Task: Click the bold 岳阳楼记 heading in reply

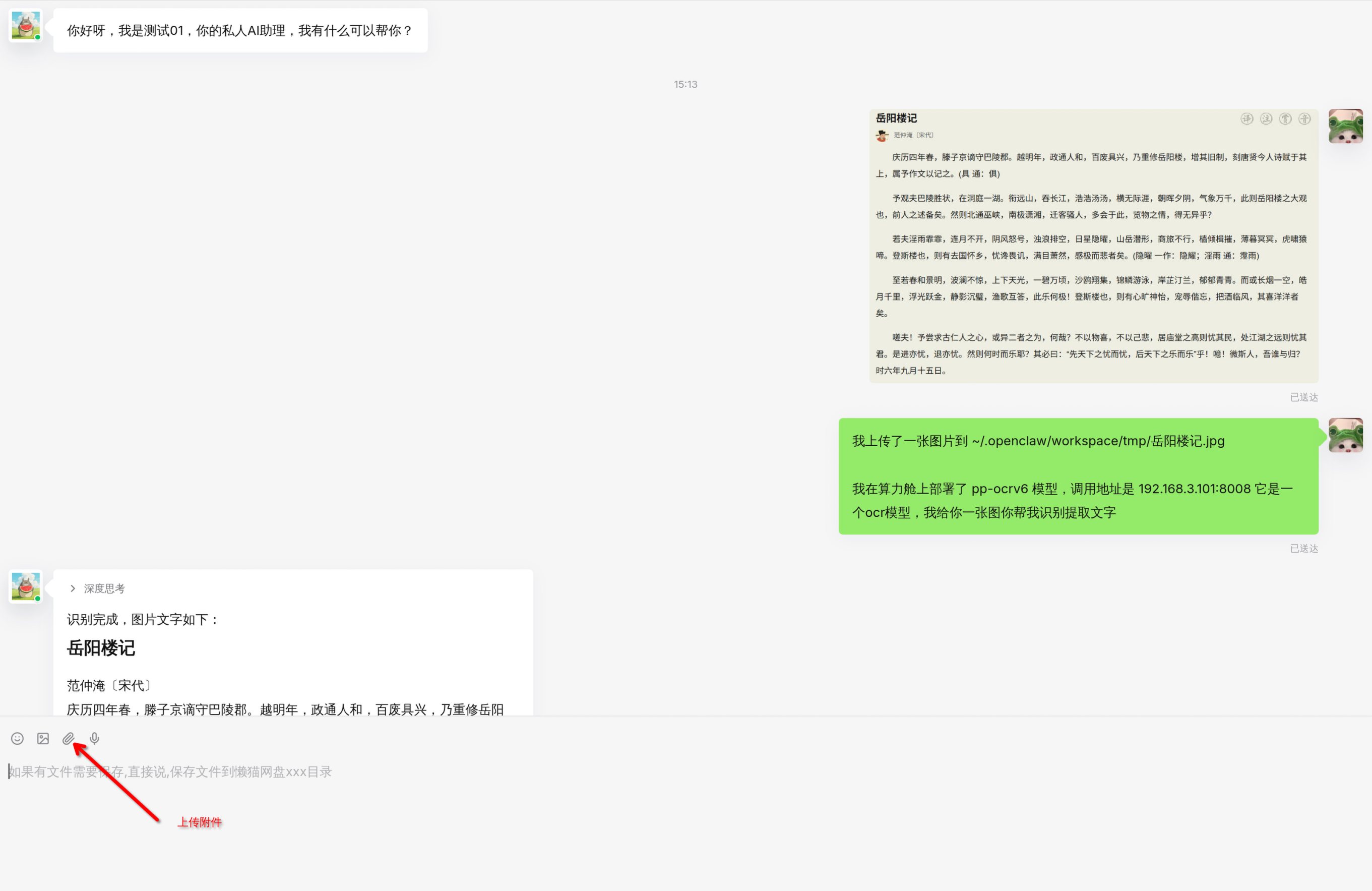Action: pos(101,648)
